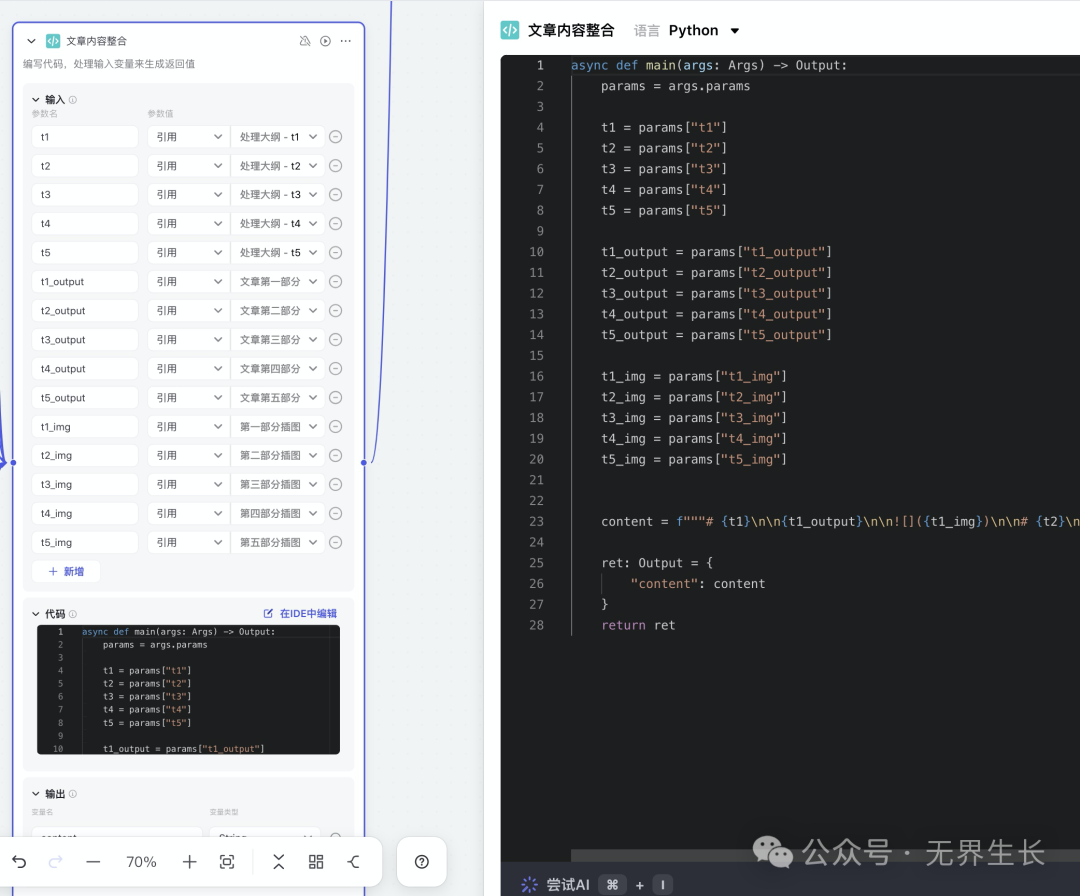Click the 尝试AI button in editor footer

(x=556, y=884)
